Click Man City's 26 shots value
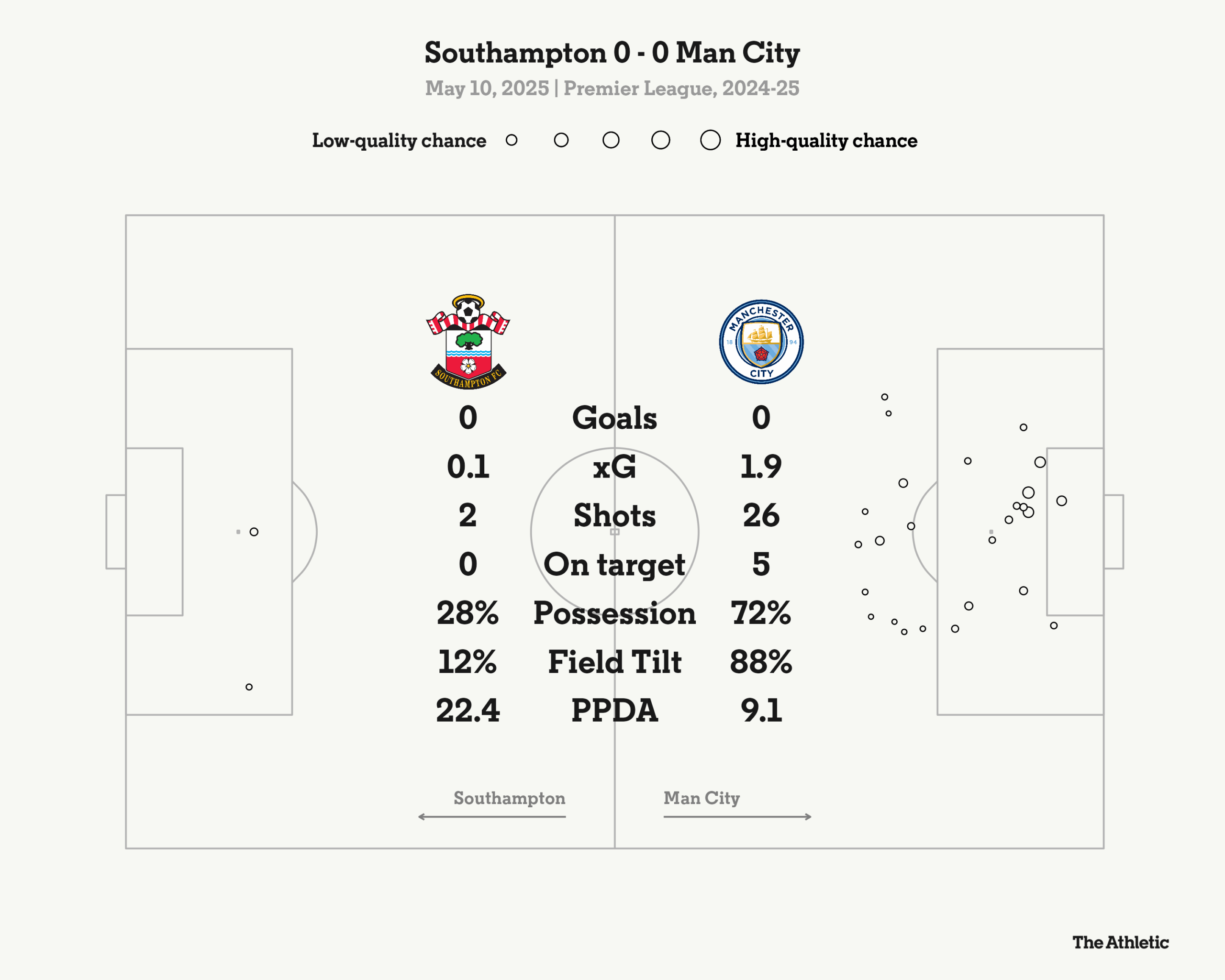The width and height of the screenshot is (1225, 980). [761, 516]
